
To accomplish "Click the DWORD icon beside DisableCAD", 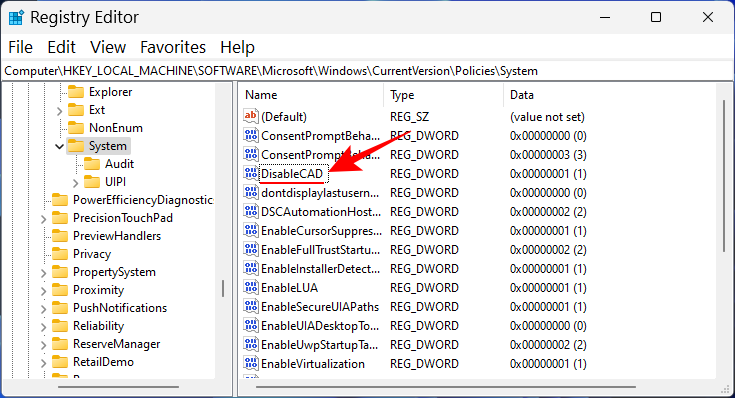I will click(251, 173).
